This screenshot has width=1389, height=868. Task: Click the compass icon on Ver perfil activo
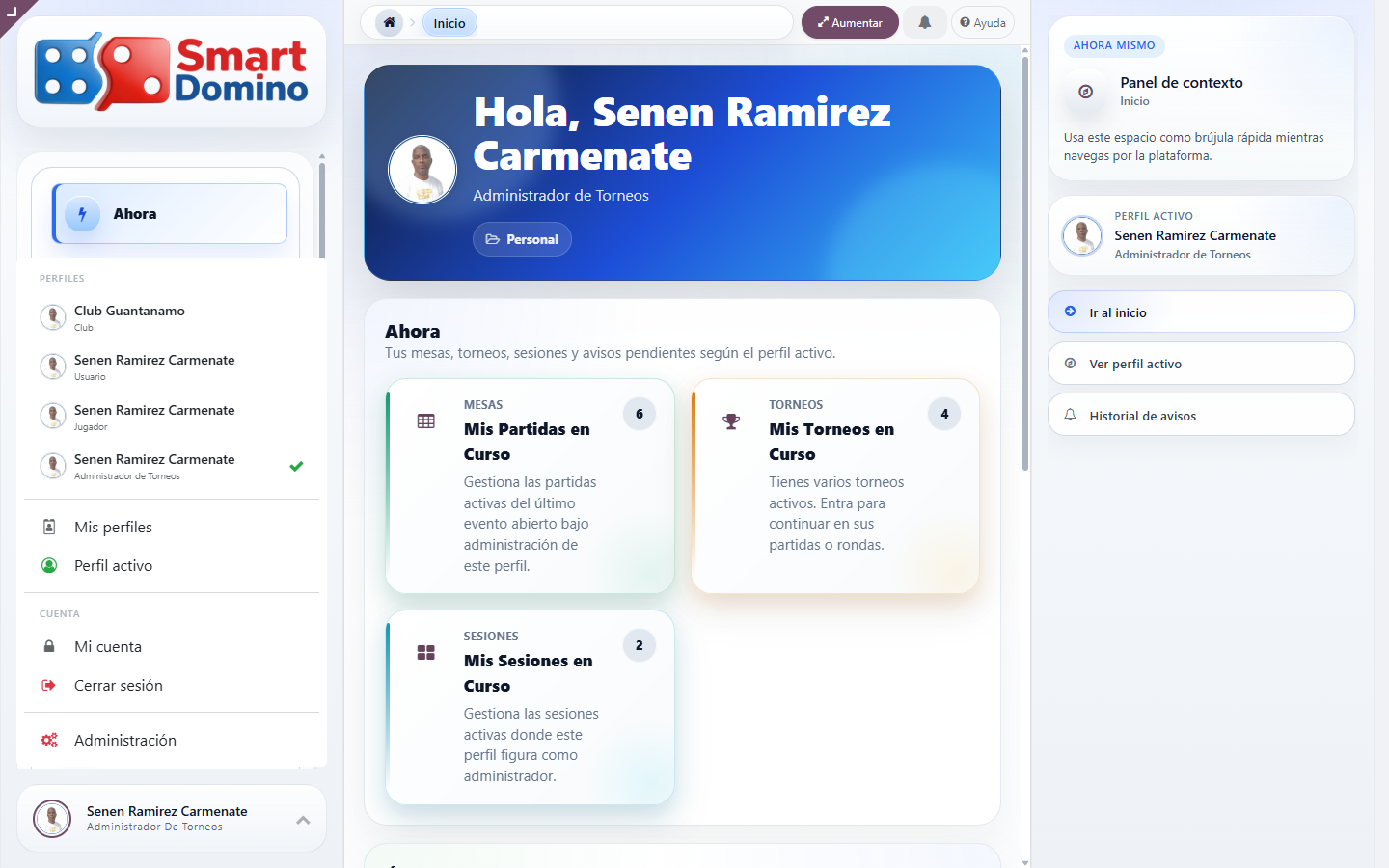pos(1070,364)
